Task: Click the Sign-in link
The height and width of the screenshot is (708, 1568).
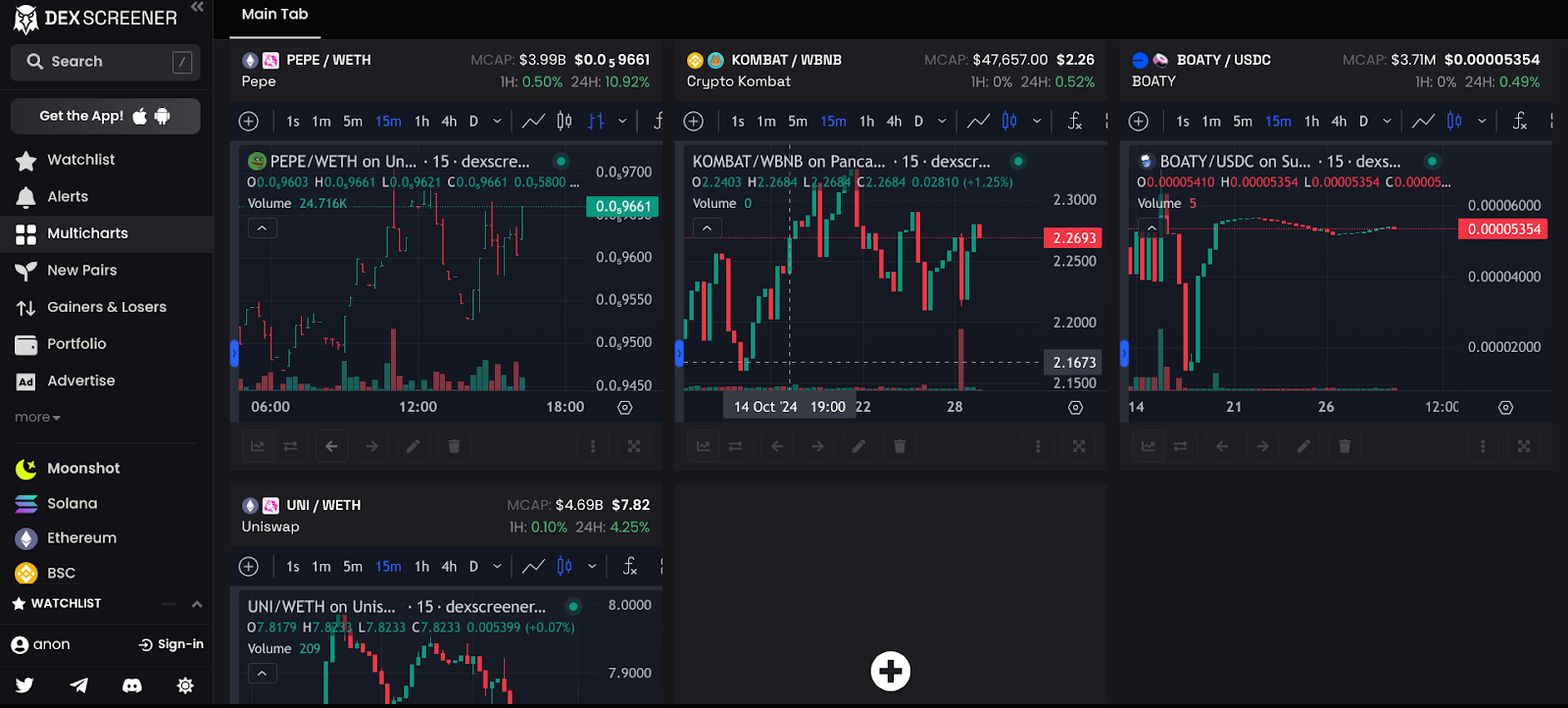Action: (x=171, y=644)
